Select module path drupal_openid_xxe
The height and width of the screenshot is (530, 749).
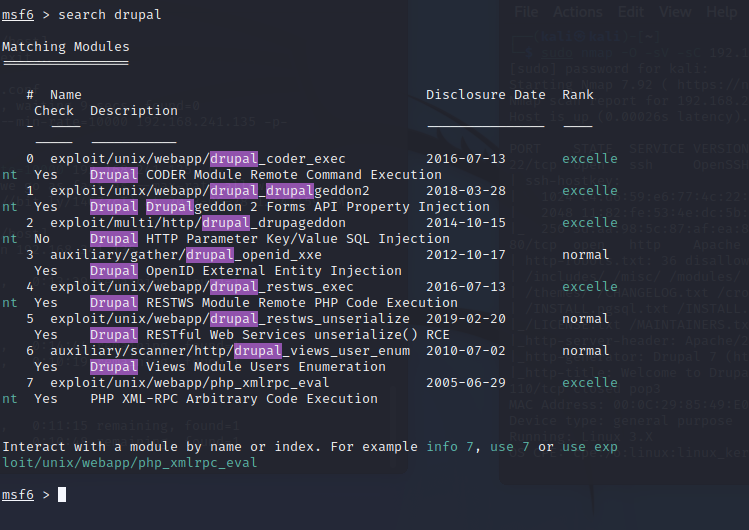186,254
